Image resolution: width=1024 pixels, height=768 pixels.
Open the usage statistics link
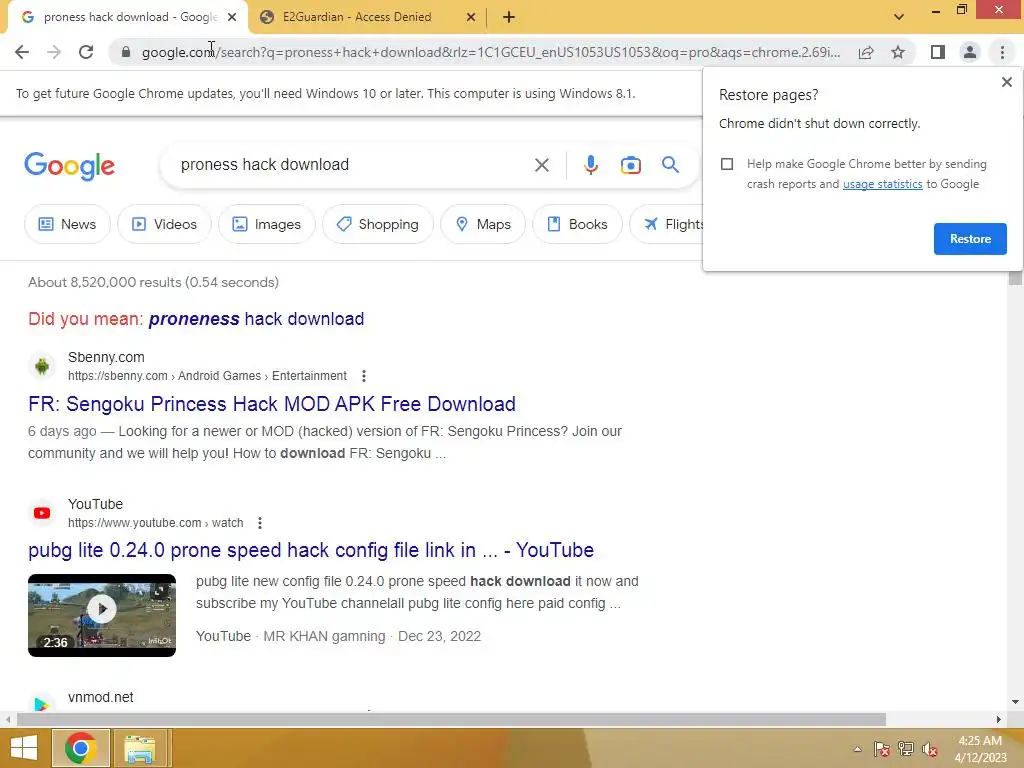(882, 184)
